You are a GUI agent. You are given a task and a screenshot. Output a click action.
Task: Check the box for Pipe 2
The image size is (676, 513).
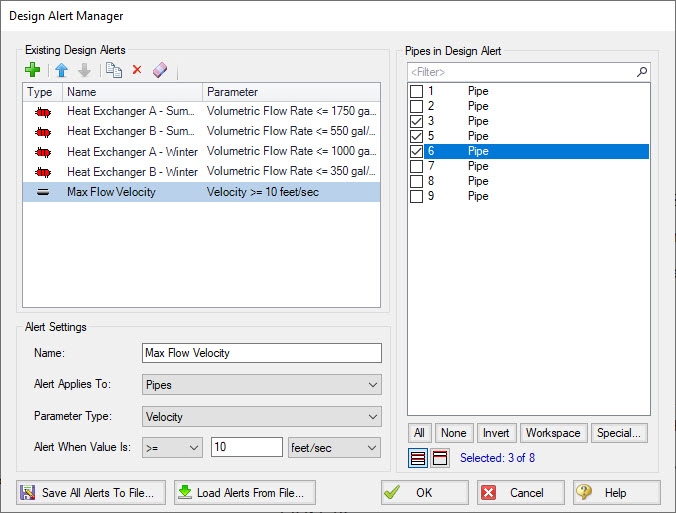click(416, 106)
